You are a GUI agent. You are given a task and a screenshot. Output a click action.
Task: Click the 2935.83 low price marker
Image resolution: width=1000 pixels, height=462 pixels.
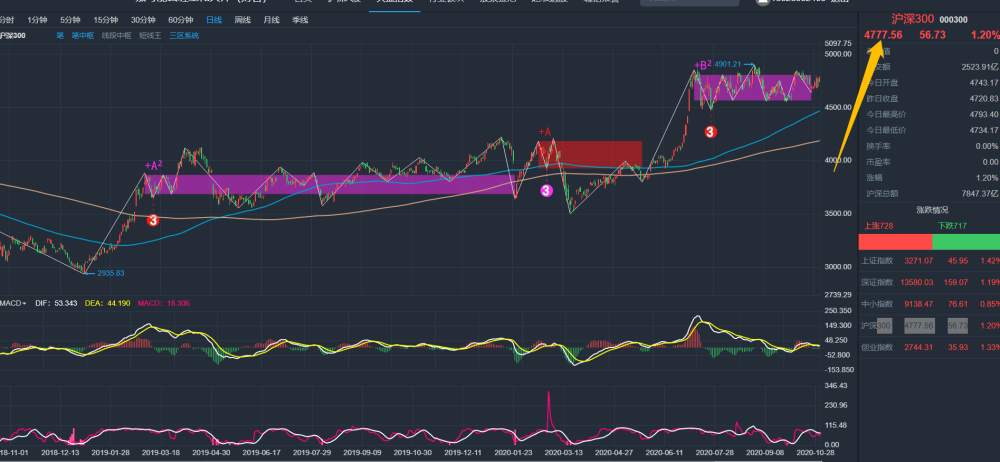pyautogui.click(x=110, y=273)
